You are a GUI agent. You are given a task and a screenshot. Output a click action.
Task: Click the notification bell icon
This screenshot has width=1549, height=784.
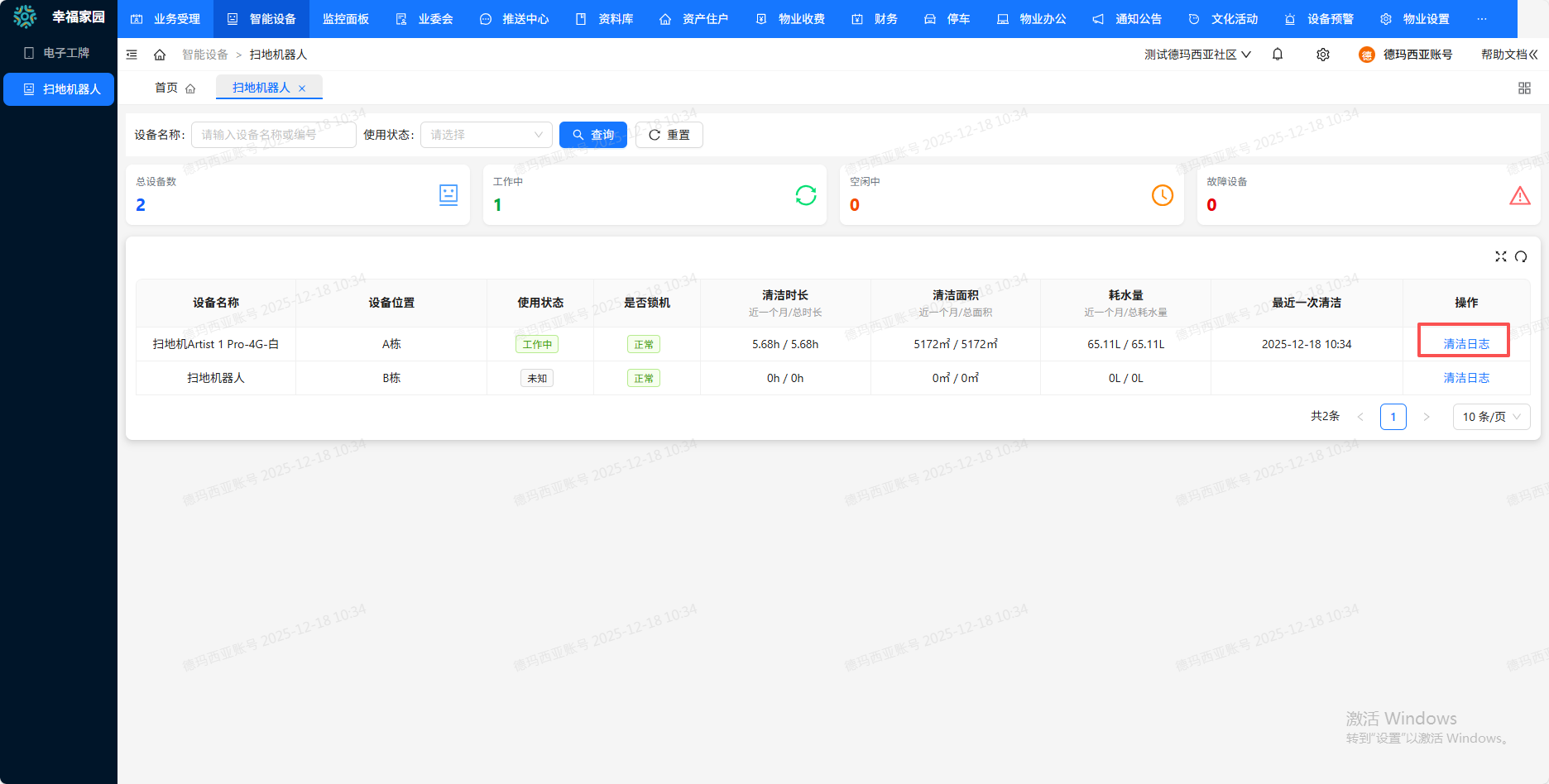point(1278,55)
